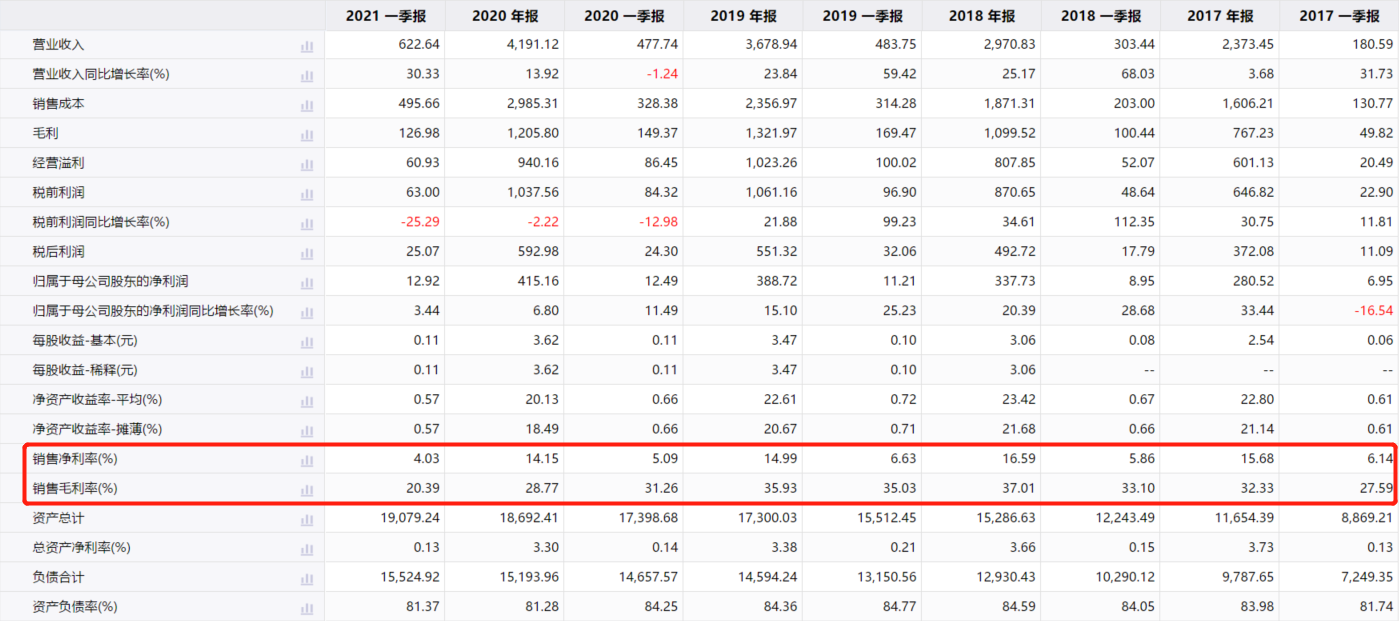Open chart icon for 资产负债率(%) row

pyautogui.click(x=307, y=608)
